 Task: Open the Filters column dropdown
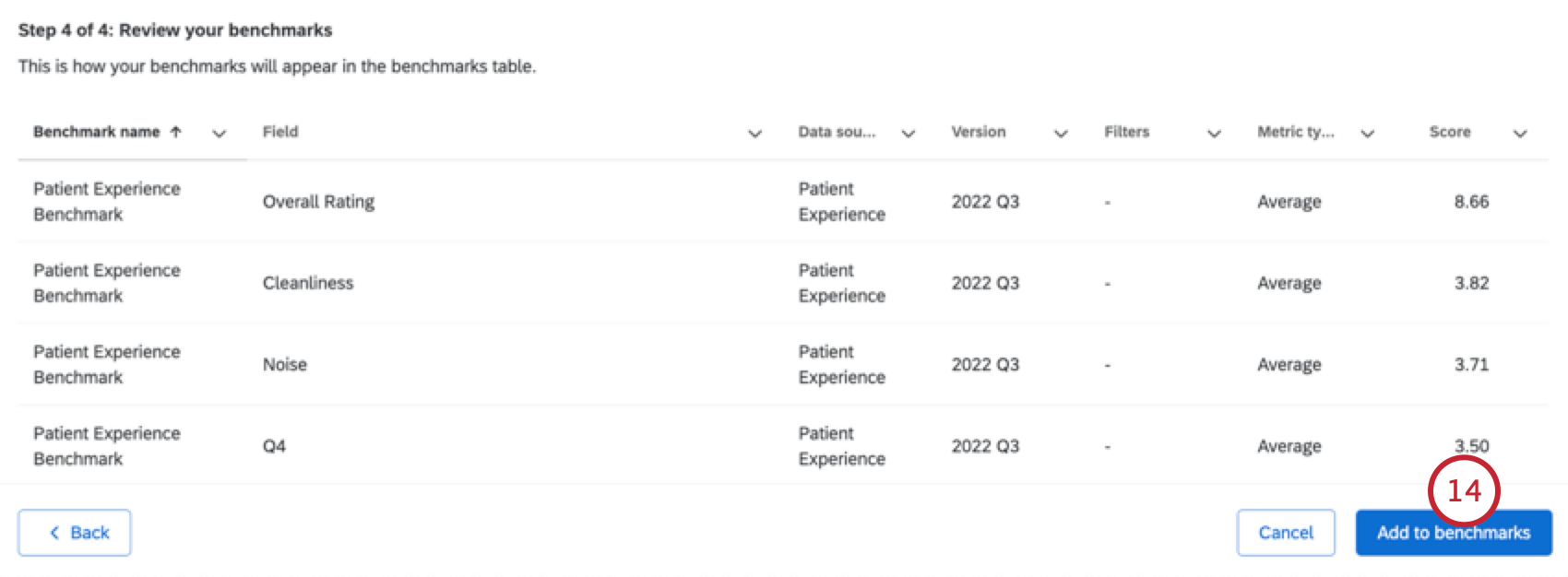(x=1215, y=134)
